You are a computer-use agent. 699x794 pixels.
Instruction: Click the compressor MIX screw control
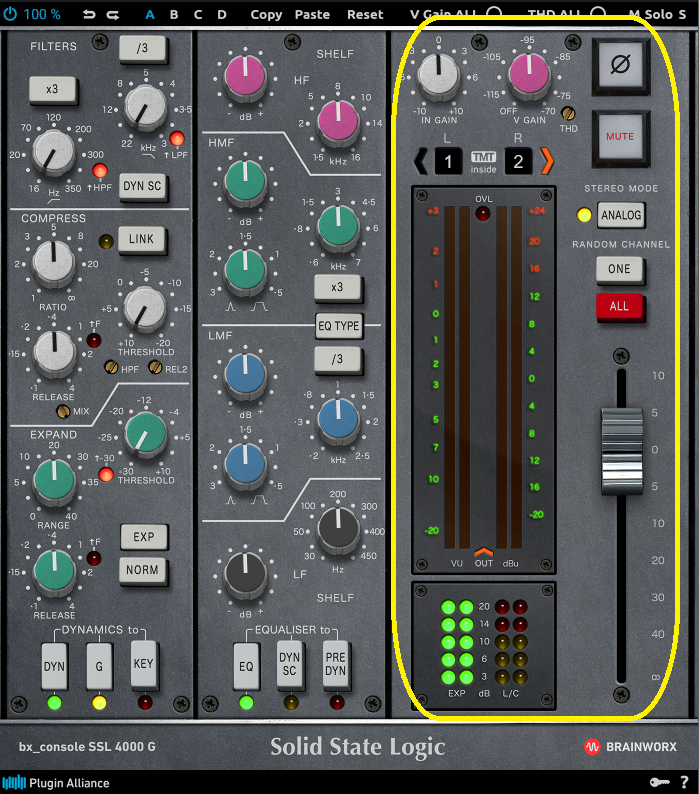pyautogui.click(x=63, y=411)
